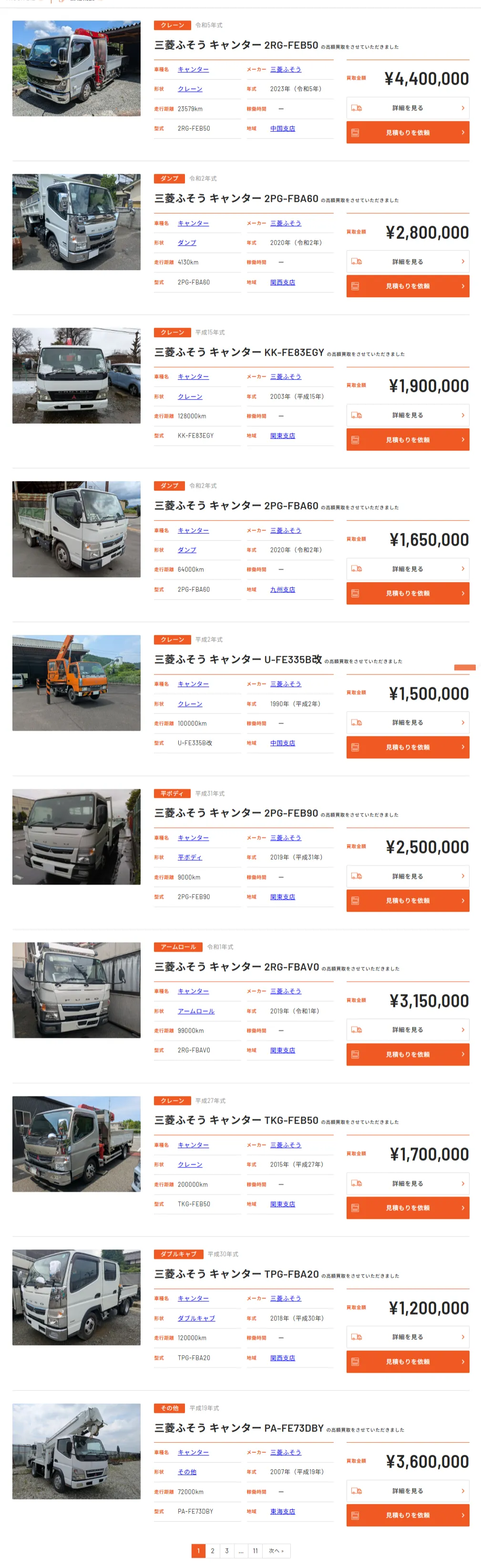Screen dimensions: 481x1568
Task: Go to pagination page 2
Action: [213, 1551]
